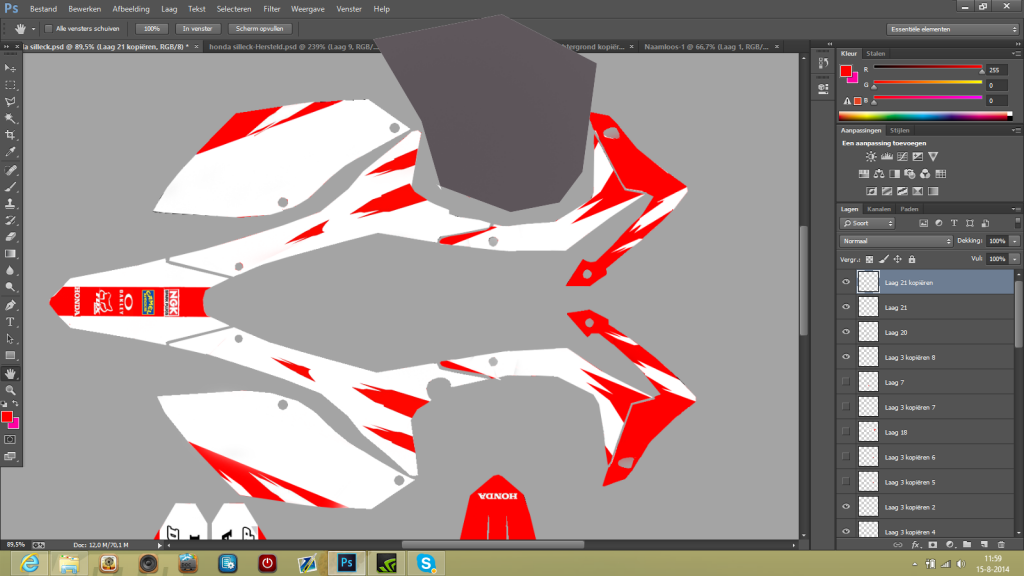Create a new group with folder icon
Screen dimensions: 1024x576
(967, 545)
